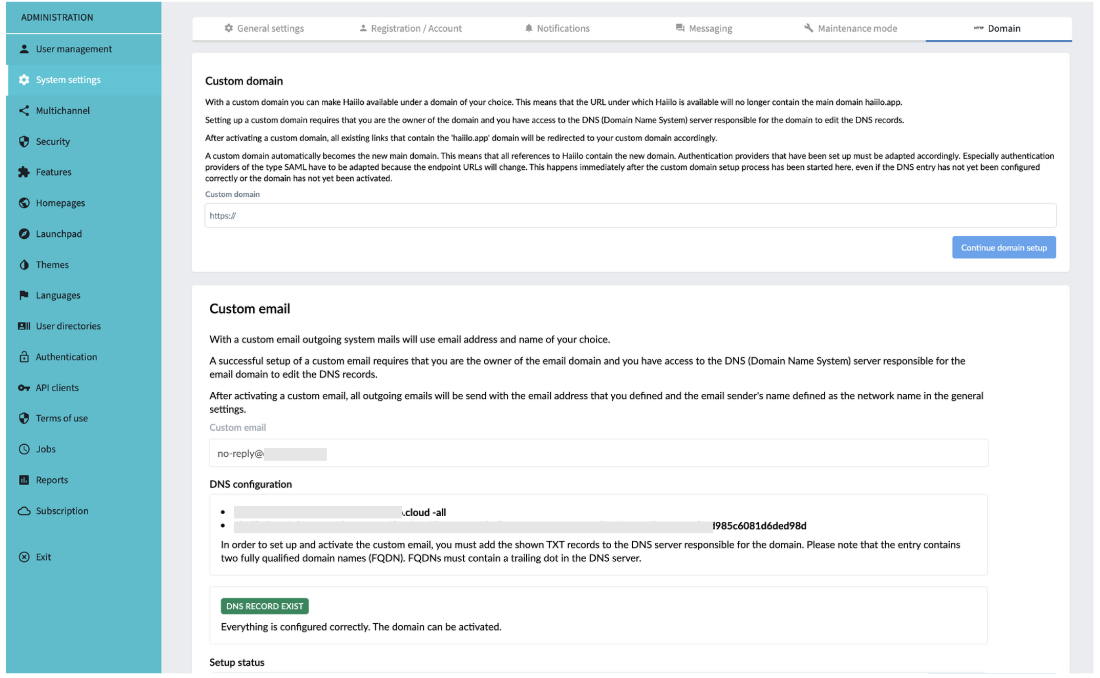Select the Notifications tab
The width and height of the screenshot is (1100, 678).
[x=557, y=29]
